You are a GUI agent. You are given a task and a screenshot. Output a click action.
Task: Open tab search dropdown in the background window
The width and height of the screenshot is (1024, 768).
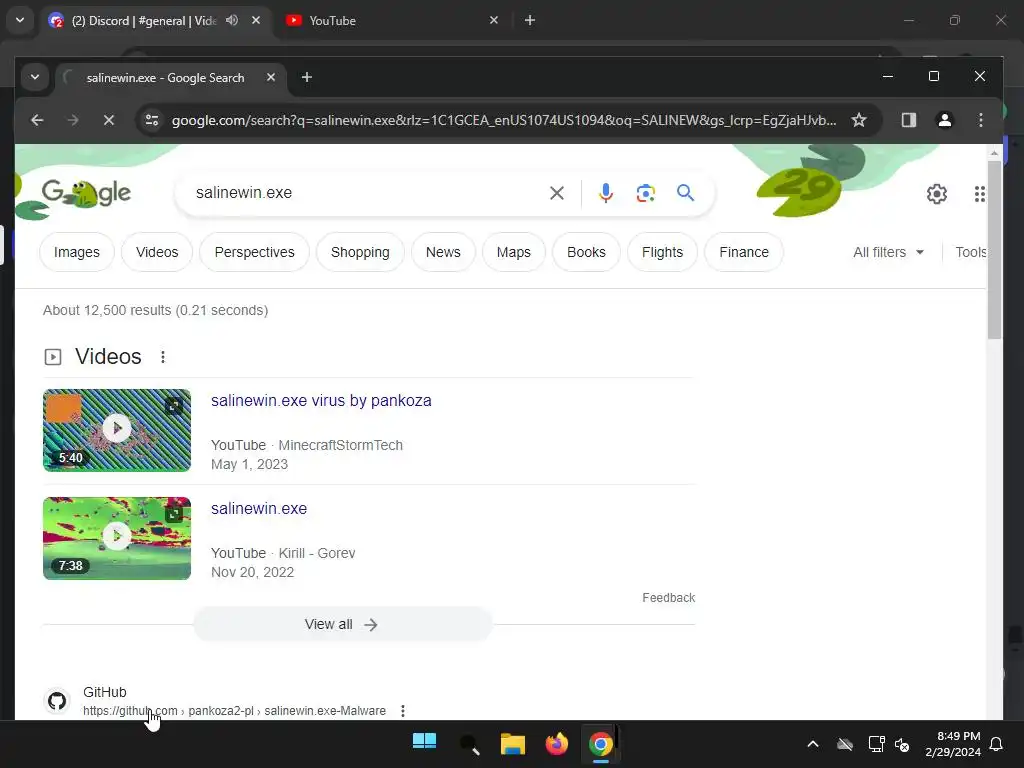(x=20, y=20)
